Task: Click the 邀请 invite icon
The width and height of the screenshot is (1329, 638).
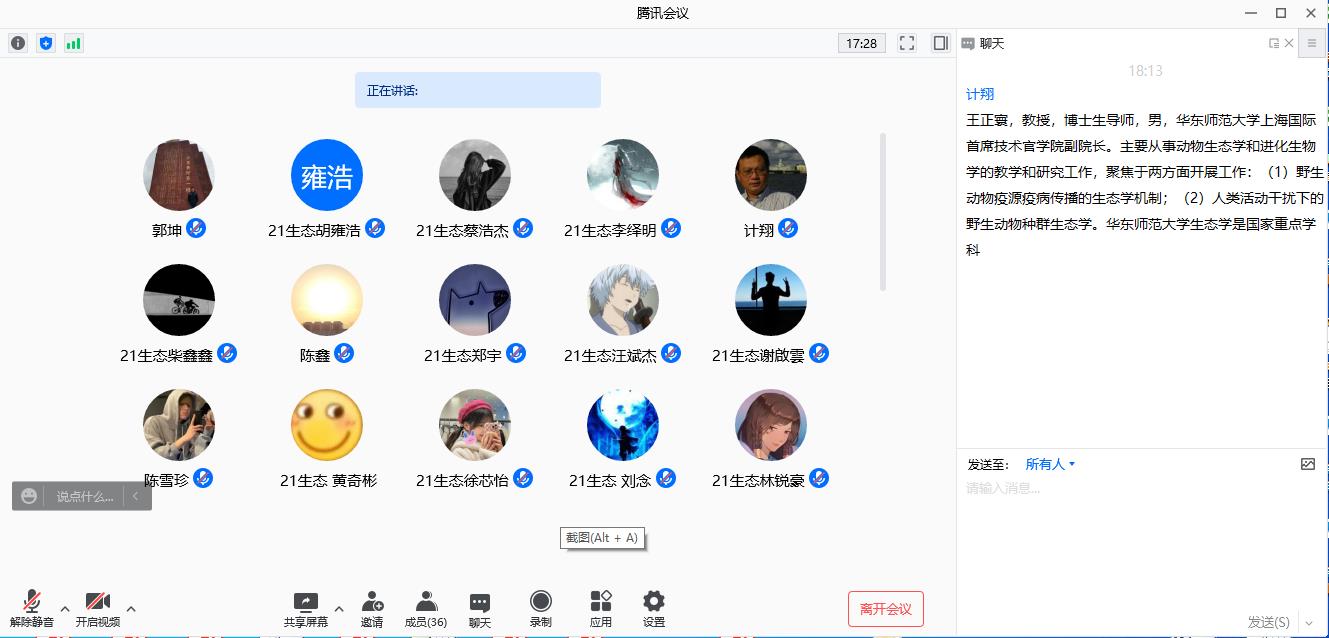Action: pos(372,607)
